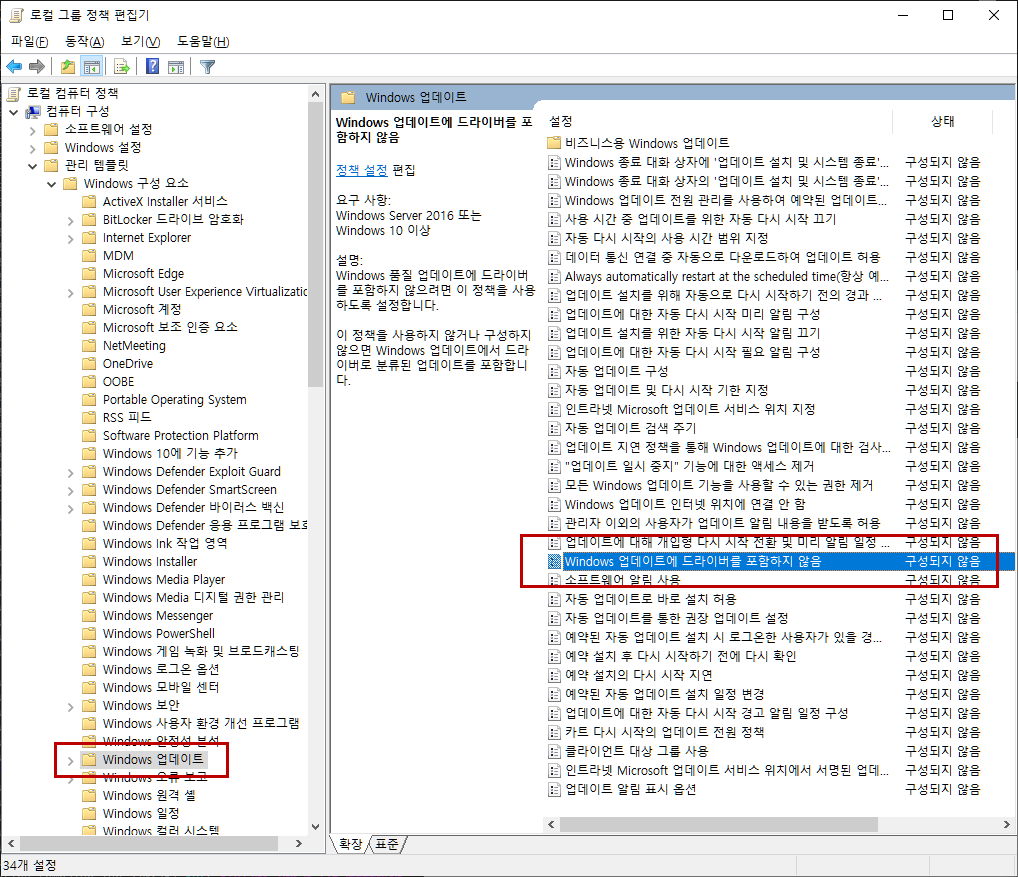This screenshot has width=1018, height=877.
Task: Click the Export list toolbar icon
Action: click(121, 66)
